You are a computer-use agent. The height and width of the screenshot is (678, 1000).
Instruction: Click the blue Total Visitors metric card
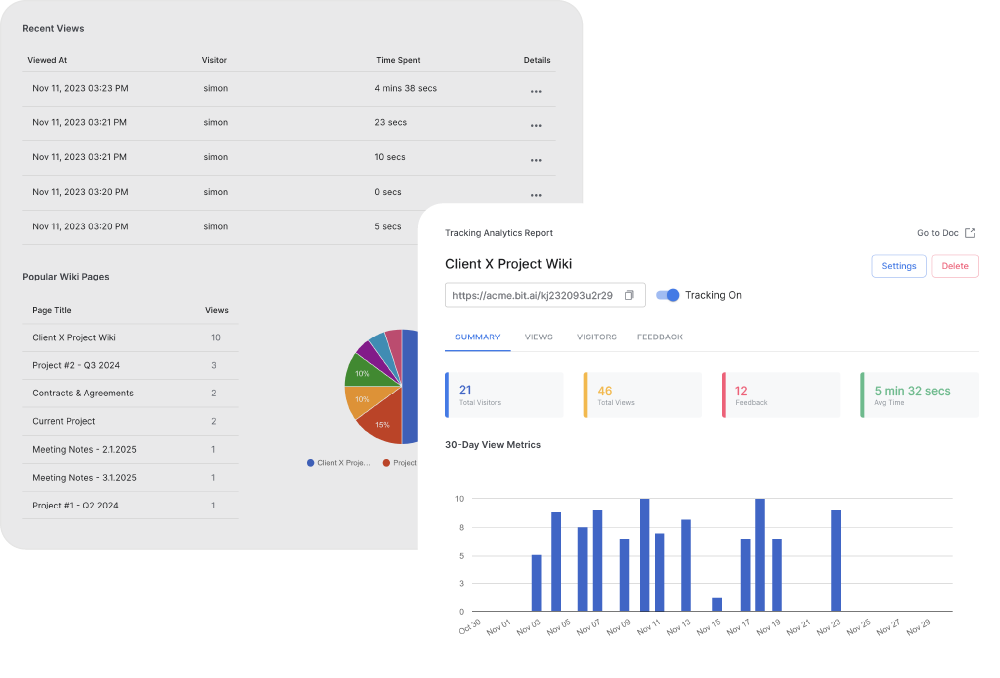click(x=504, y=394)
